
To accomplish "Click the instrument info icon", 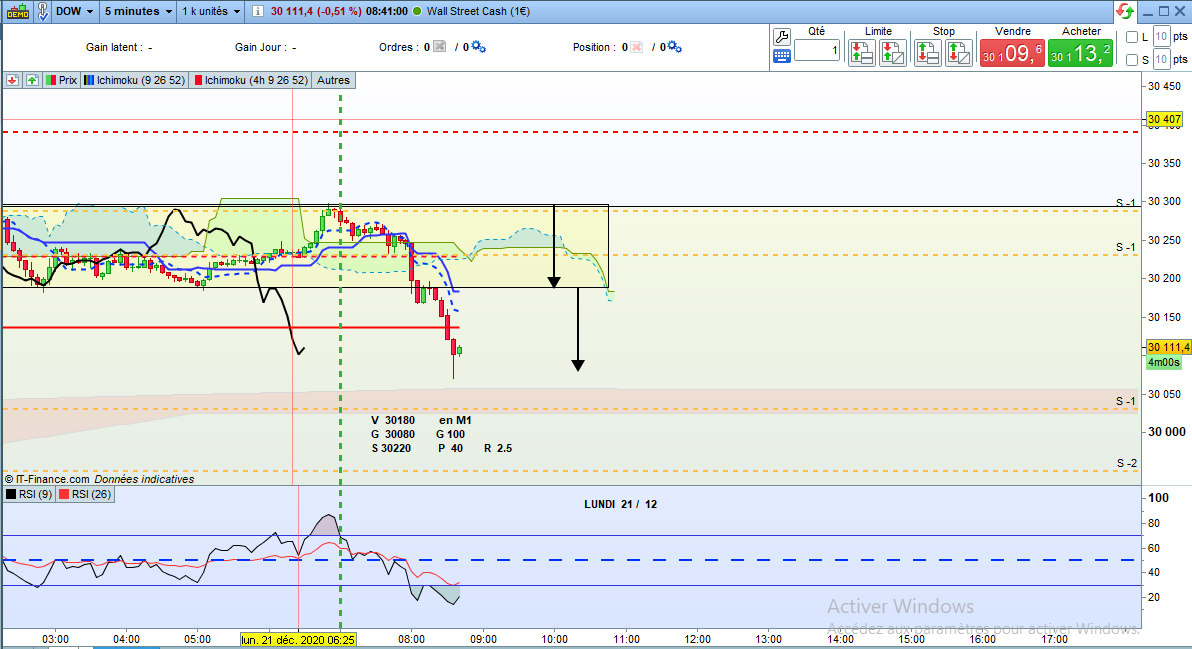I will tap(258, 11).
